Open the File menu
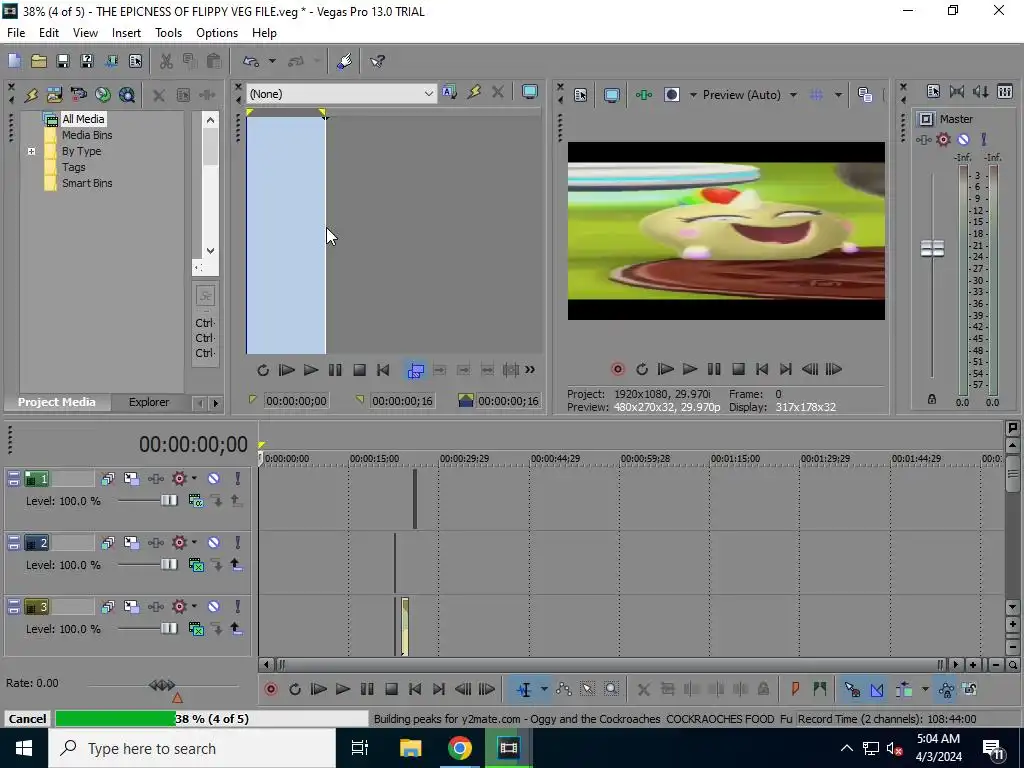1024x768 pixels. (x=16, y=33)
